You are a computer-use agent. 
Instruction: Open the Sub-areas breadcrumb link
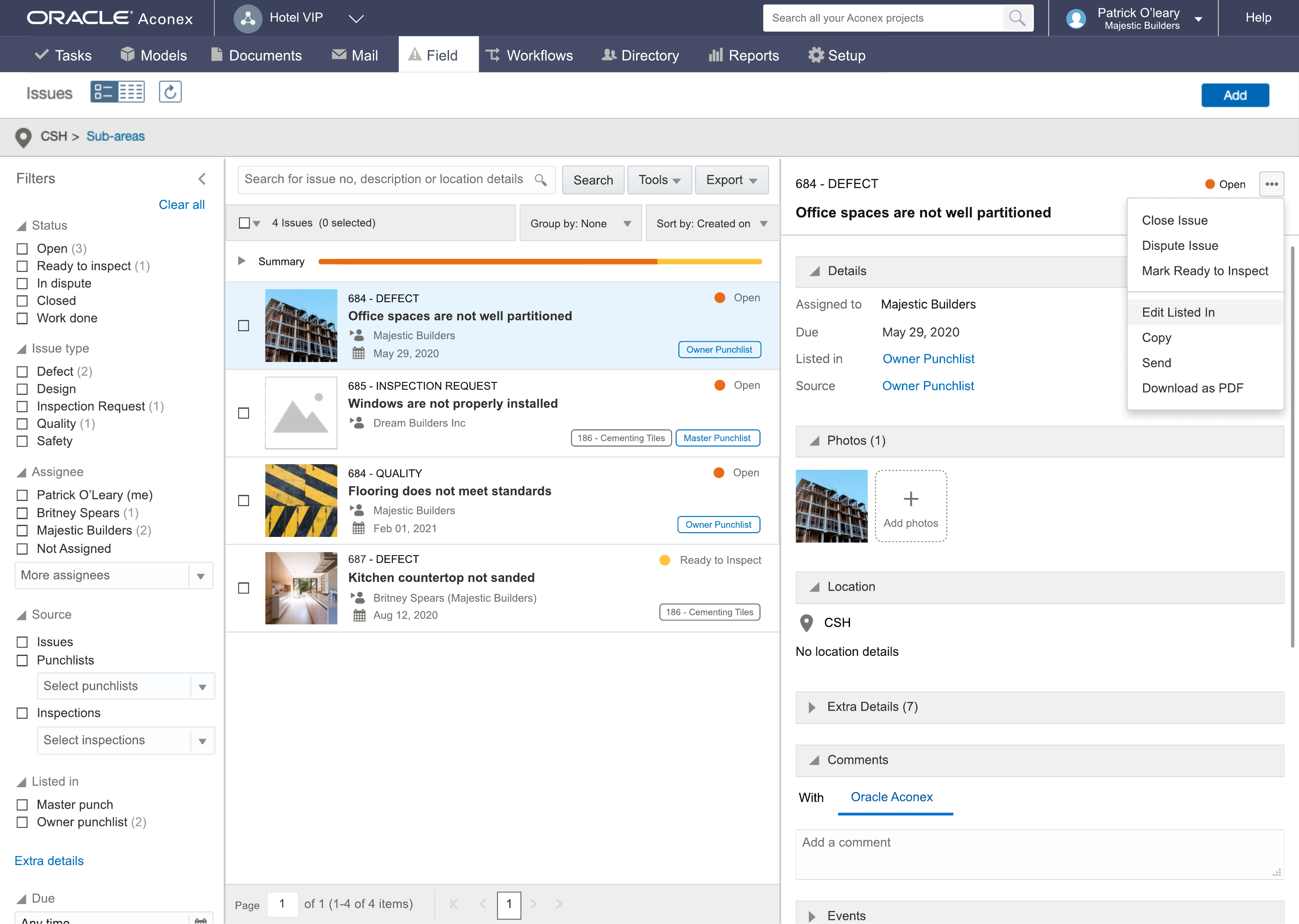pos(116,136)
